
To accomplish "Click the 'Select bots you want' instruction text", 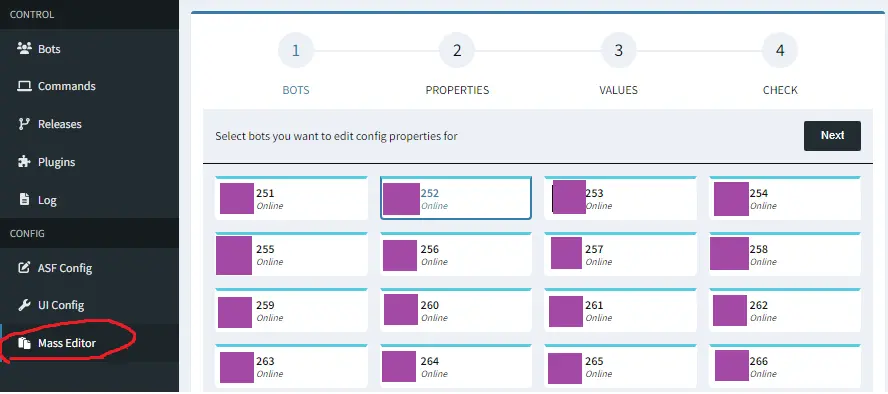I will click(336, 136).
